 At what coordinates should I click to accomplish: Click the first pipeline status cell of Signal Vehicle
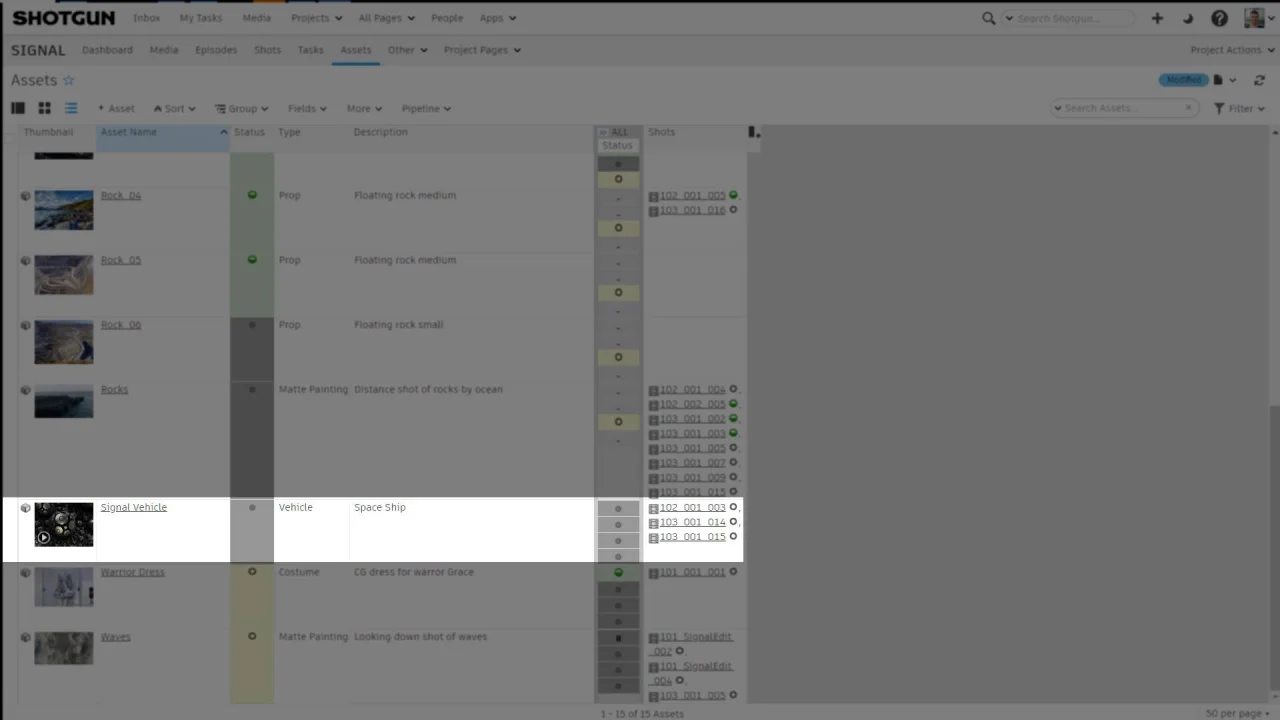(618, 508)
